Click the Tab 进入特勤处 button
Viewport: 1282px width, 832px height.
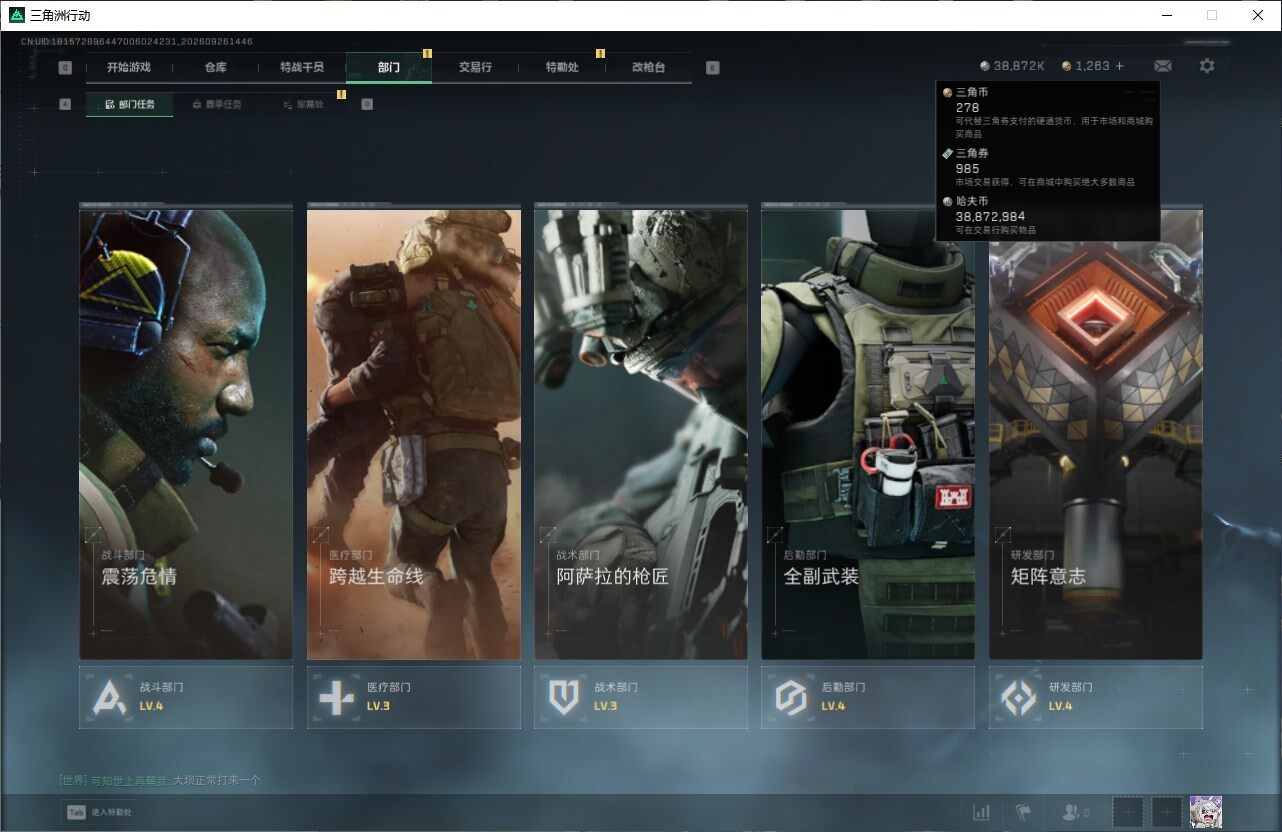click(x=100, y=813)
